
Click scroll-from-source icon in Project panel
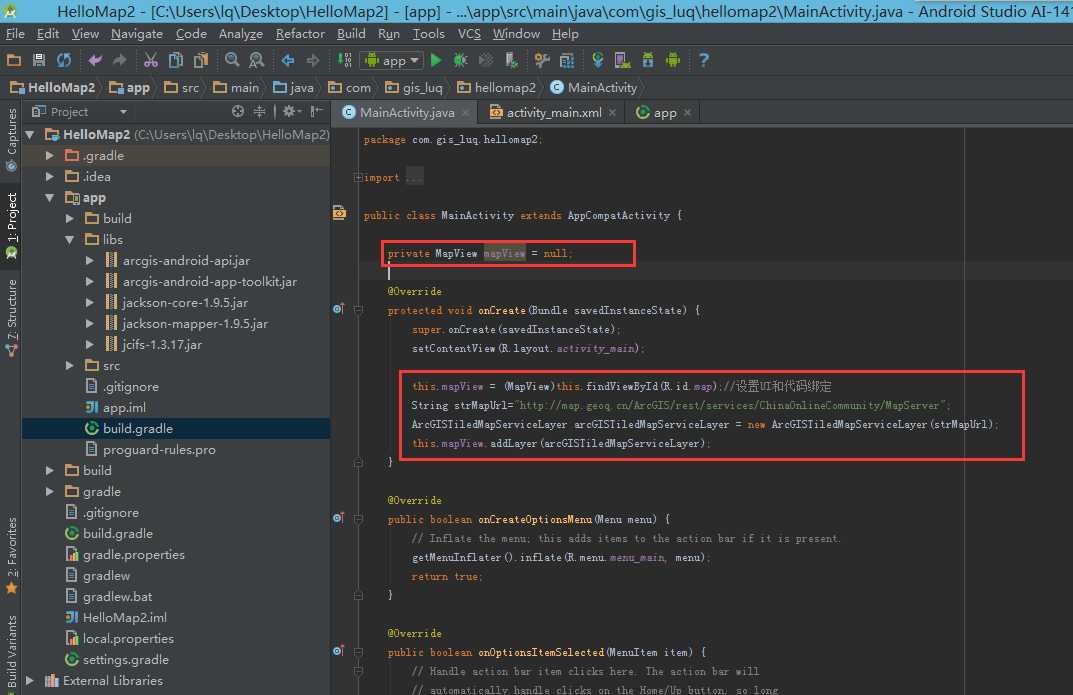coord(238,112)
